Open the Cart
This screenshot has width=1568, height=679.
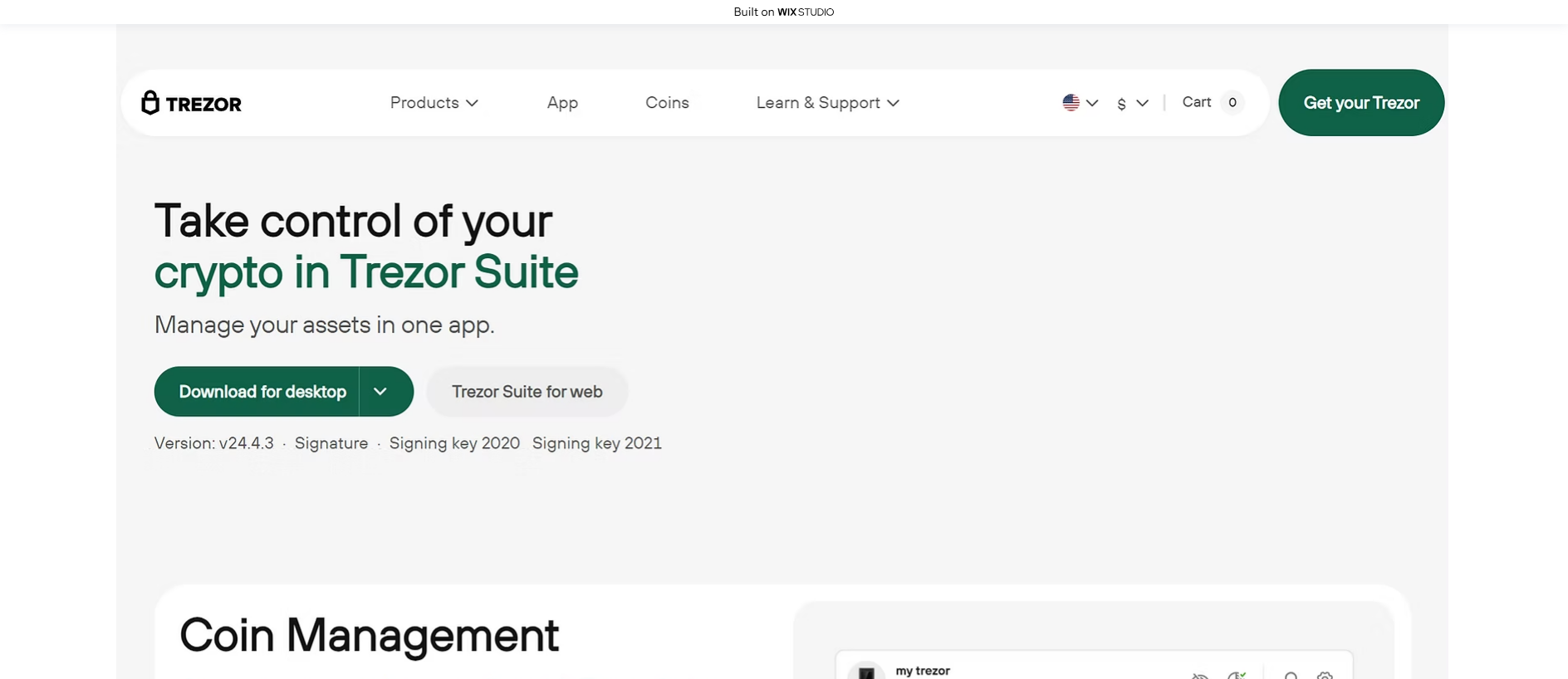click(1197, 102)
